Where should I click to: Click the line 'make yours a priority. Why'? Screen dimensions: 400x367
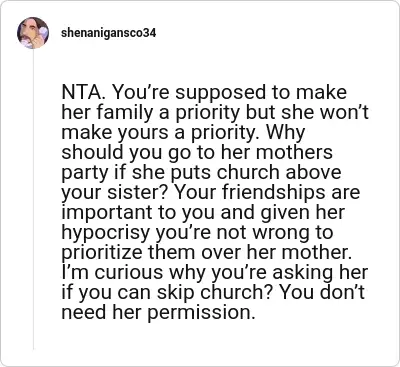click(x=183, y=133)
